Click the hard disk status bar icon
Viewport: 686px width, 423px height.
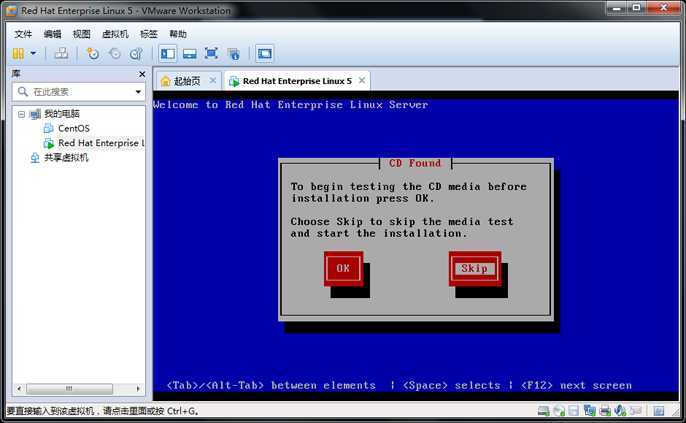[x=544, y=411]
